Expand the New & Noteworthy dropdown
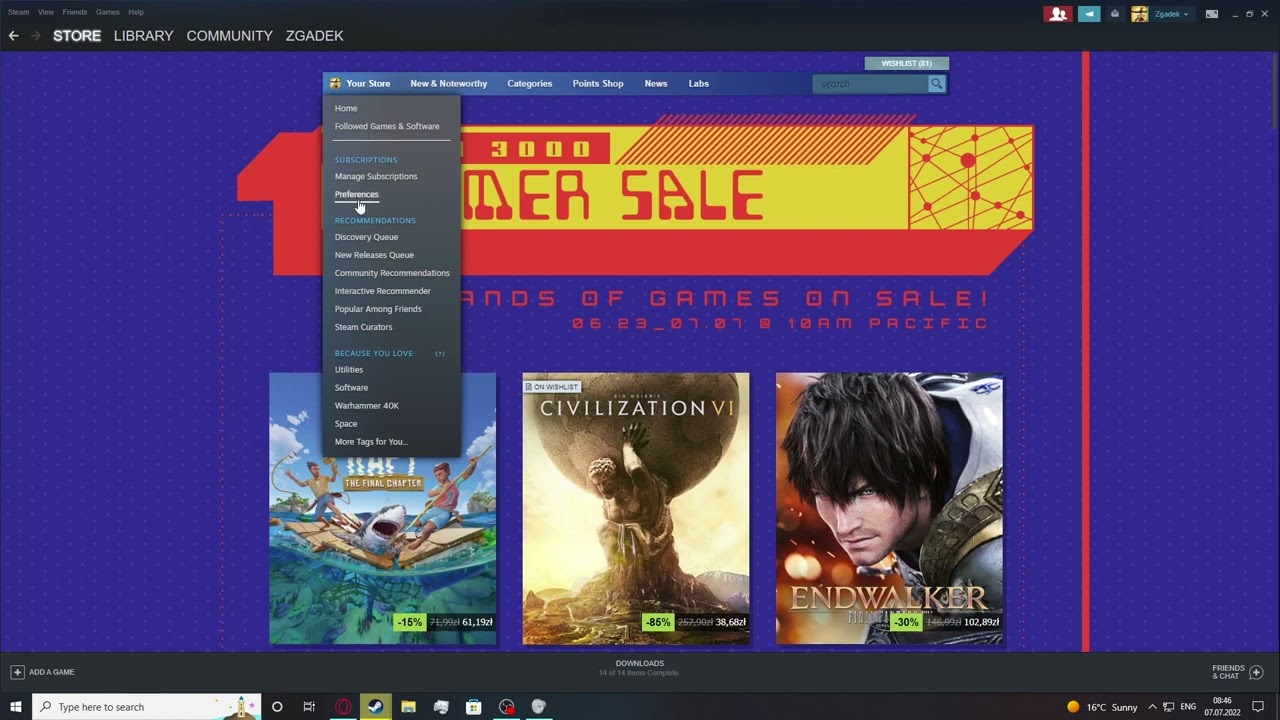 pos(449,84)
